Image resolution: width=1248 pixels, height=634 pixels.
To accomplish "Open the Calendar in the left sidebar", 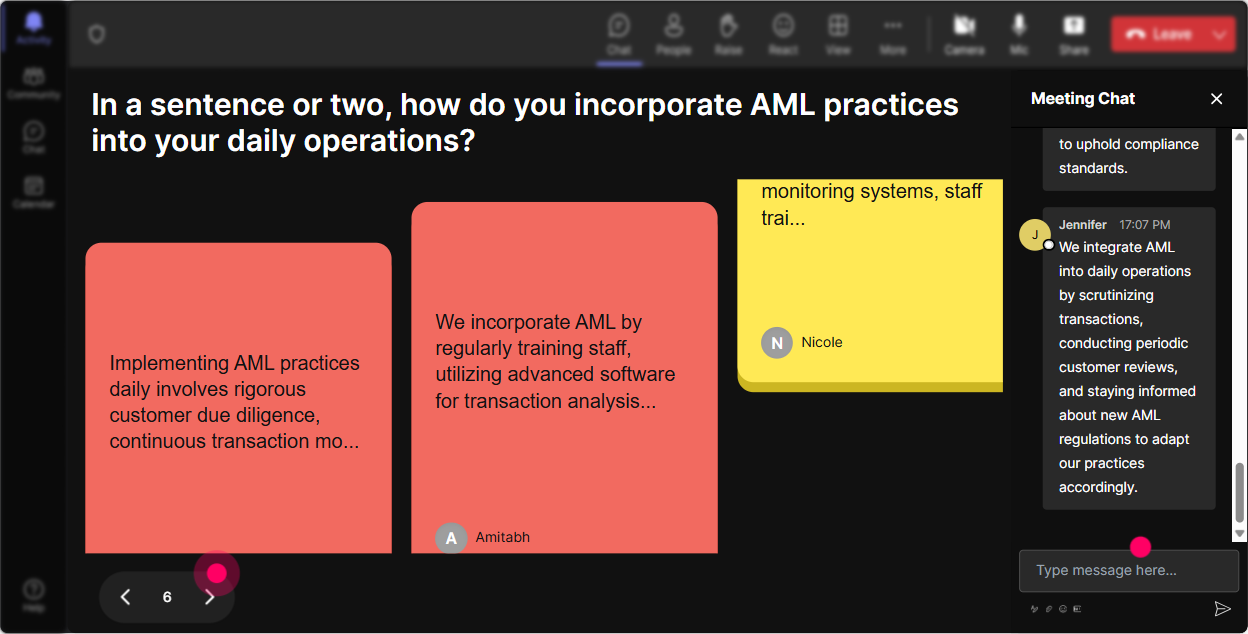I will pyautogui.click(x=34, y=192).
